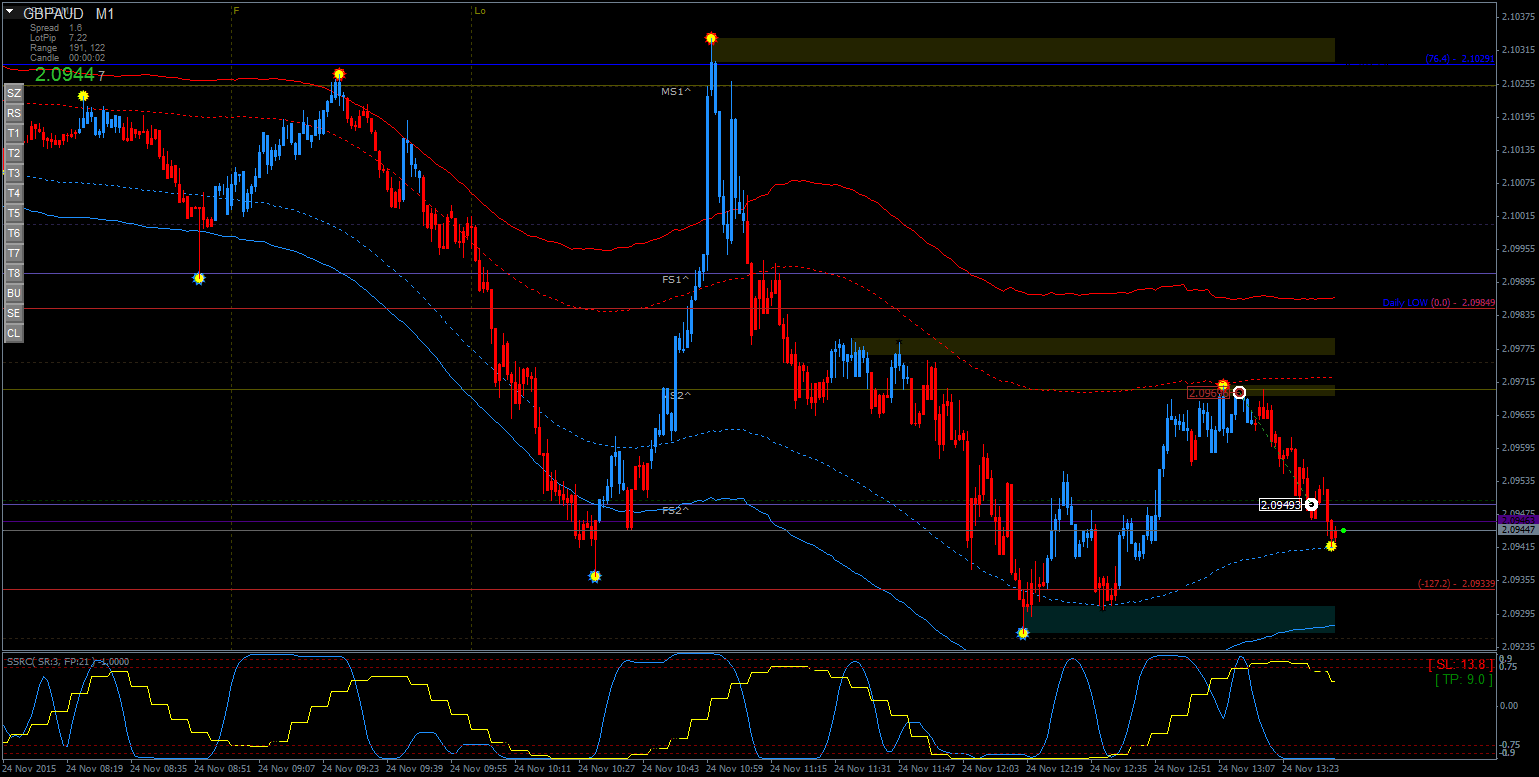
Task: Click the LotPip 7.22 info line
Action: coord(58,38)
